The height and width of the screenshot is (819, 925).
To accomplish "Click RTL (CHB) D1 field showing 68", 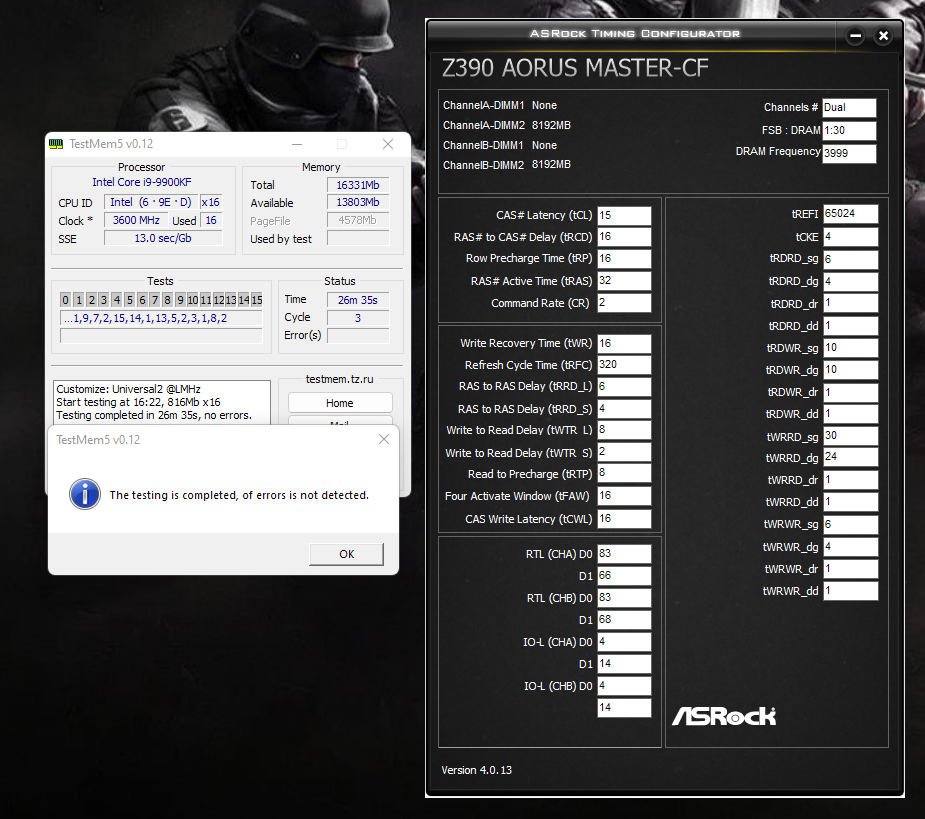I will coord(624,620).
